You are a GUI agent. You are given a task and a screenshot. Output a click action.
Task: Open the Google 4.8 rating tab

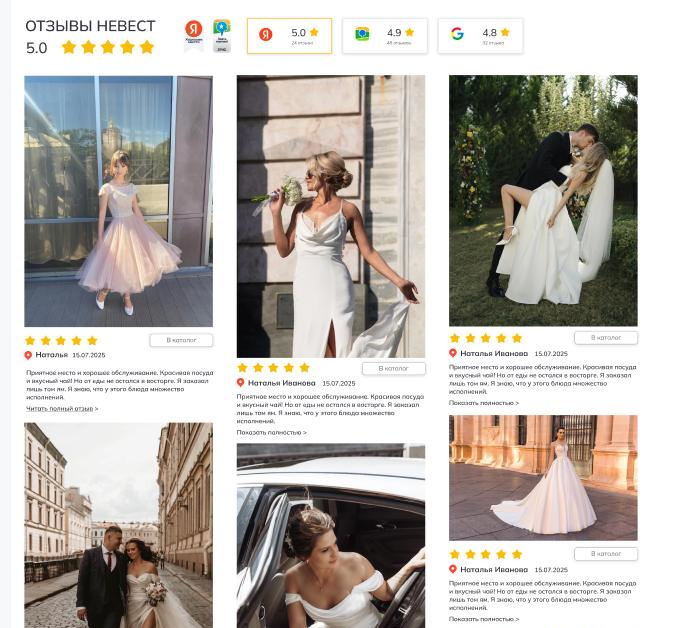pos(480,35)
